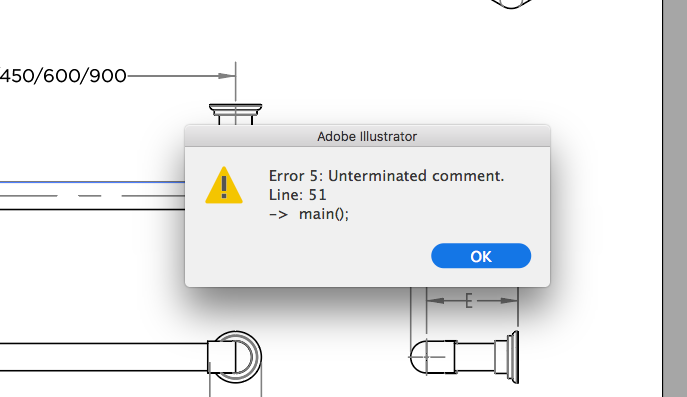
Task: Click the '-> main();' text line
Action: (309, 214)
